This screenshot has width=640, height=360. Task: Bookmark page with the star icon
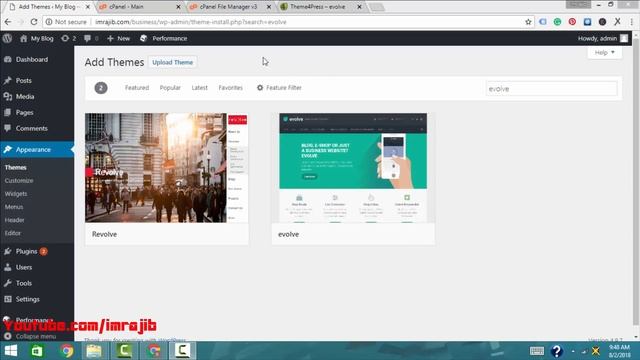[528, 22]
